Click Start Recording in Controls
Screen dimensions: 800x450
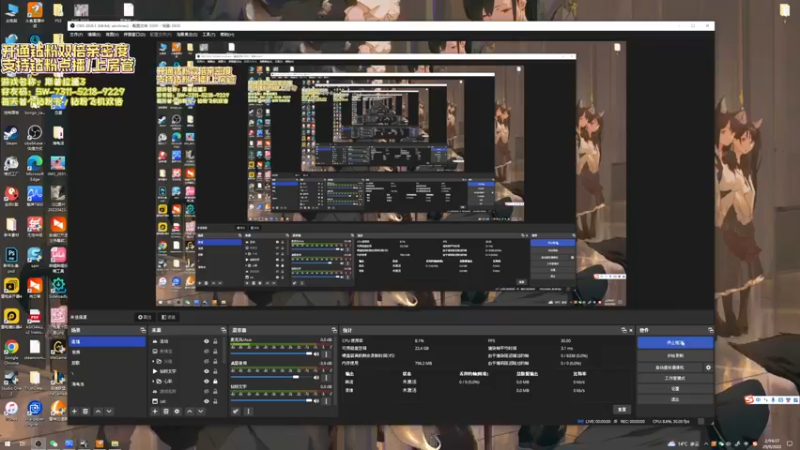point(675,356)
